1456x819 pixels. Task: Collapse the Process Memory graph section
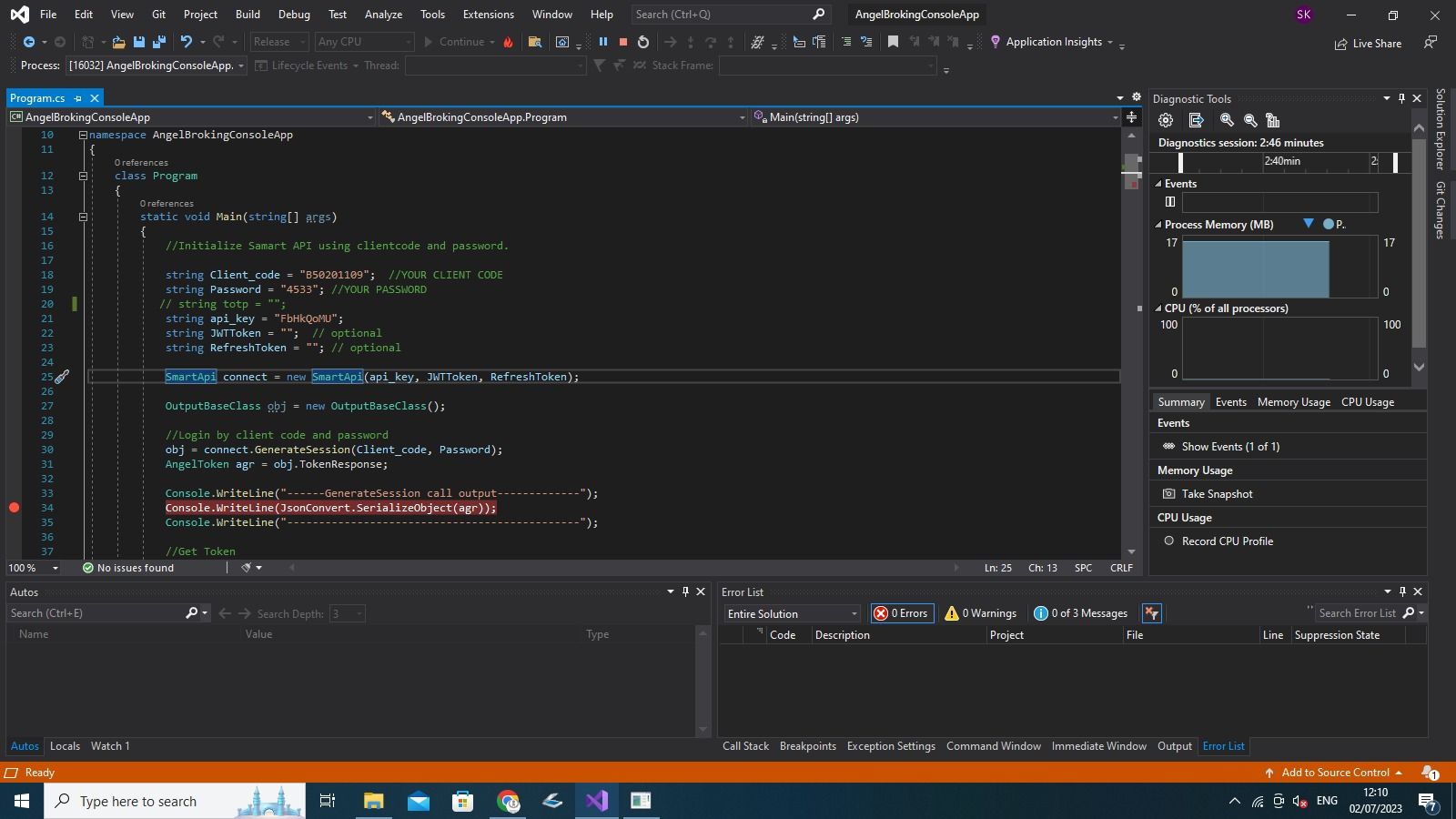[x=1158, y=225]
